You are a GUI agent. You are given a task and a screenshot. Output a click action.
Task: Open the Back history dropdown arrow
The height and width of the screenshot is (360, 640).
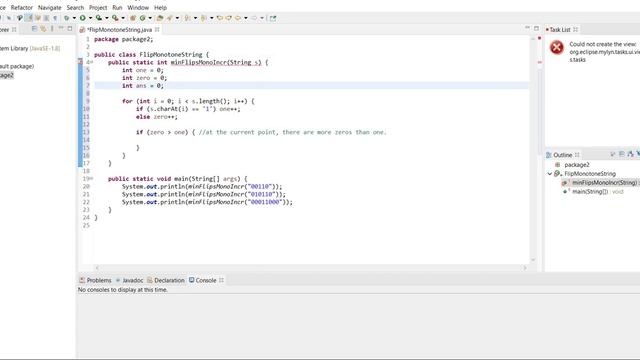click(246, 18)
